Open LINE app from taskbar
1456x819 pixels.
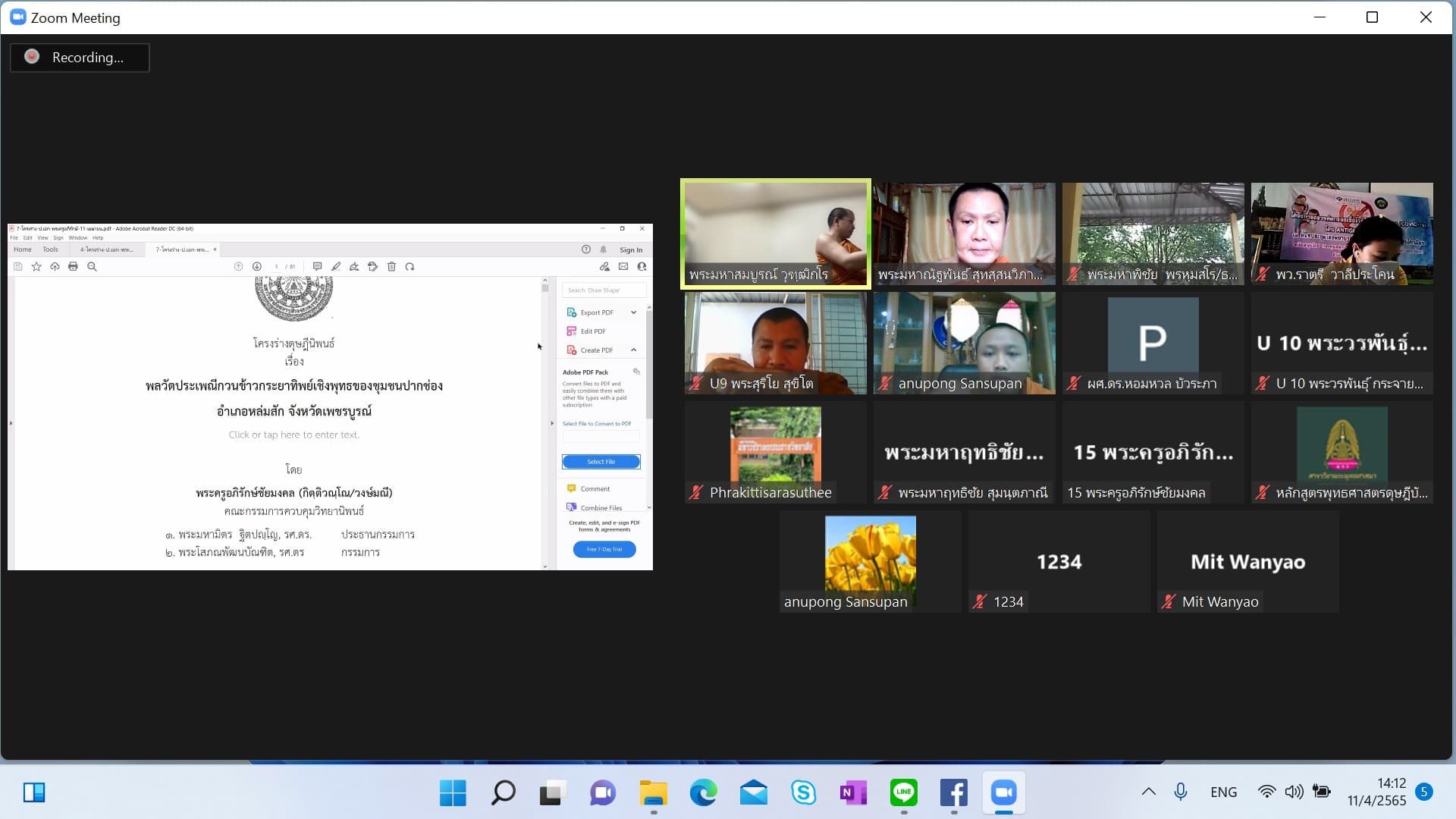(x=903, y=793)
